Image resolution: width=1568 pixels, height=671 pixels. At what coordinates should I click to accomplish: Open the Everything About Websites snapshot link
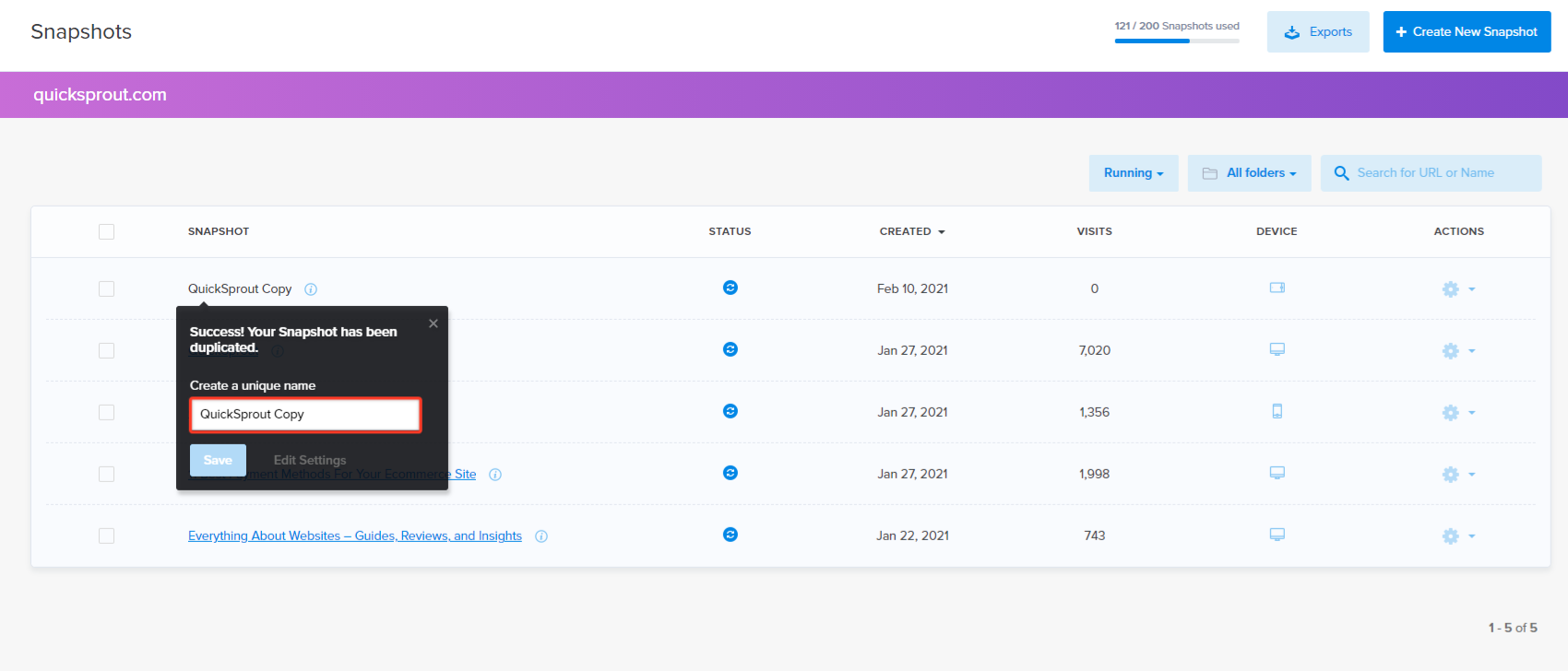click(x=355, y=536)
